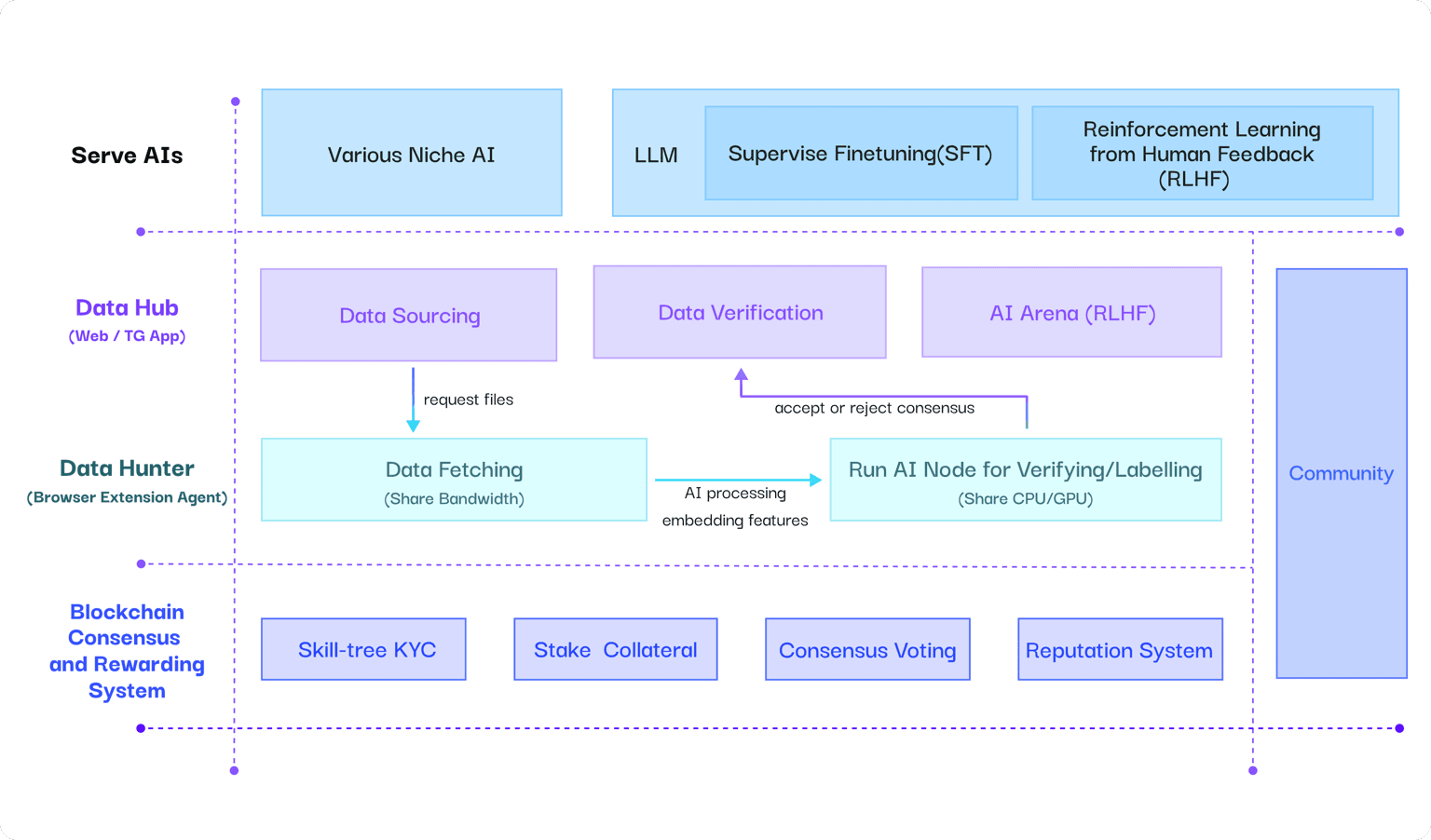The image size is (1431, 840).
Task: Select Blockchain Consensus and Rewarding System heading
Action: (x=127, y=651)
